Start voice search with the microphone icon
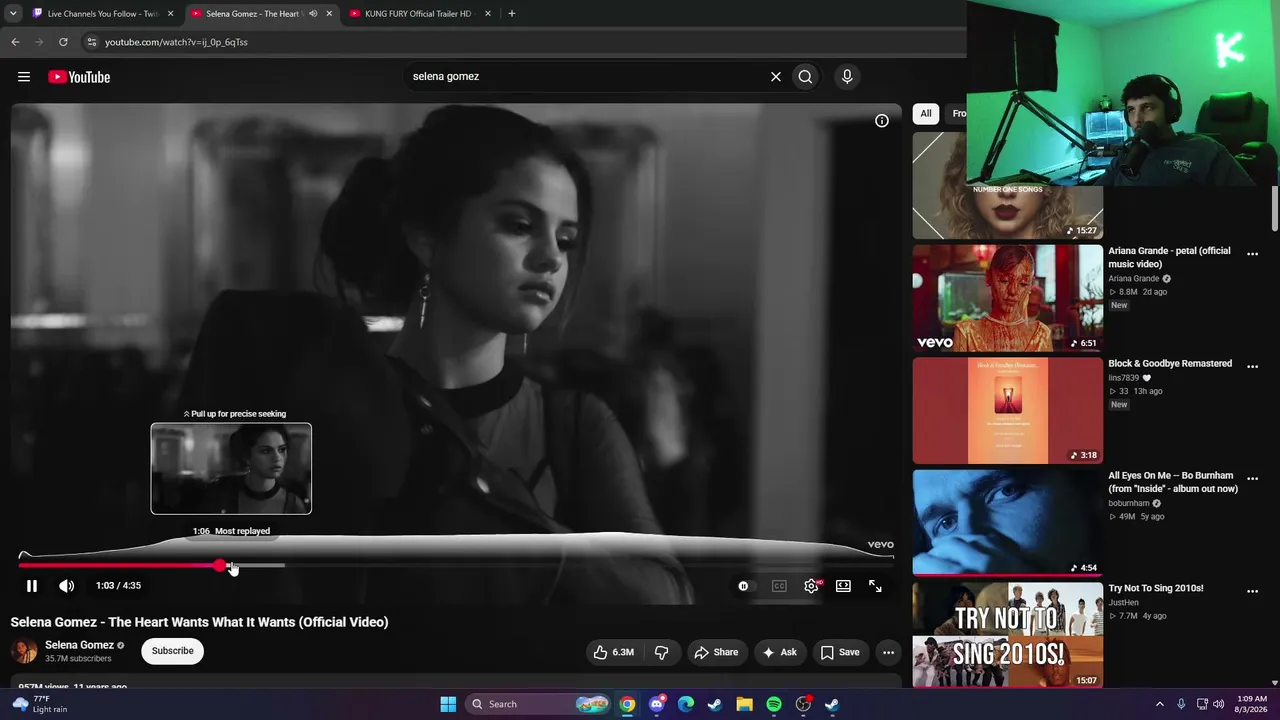This screenshot has width=1280, height=720. coord(847,76)
